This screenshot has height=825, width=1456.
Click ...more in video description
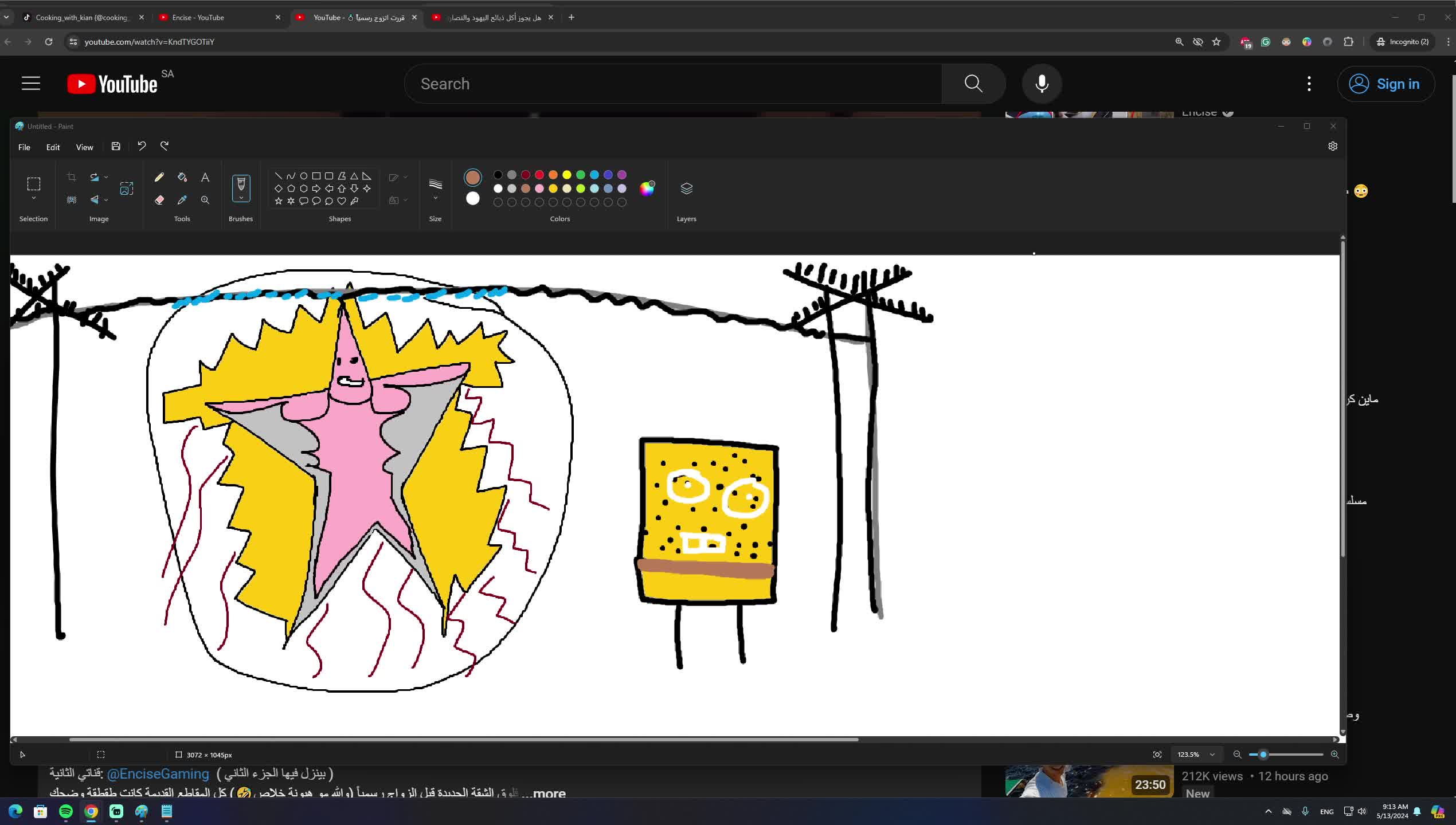(544, 793)
